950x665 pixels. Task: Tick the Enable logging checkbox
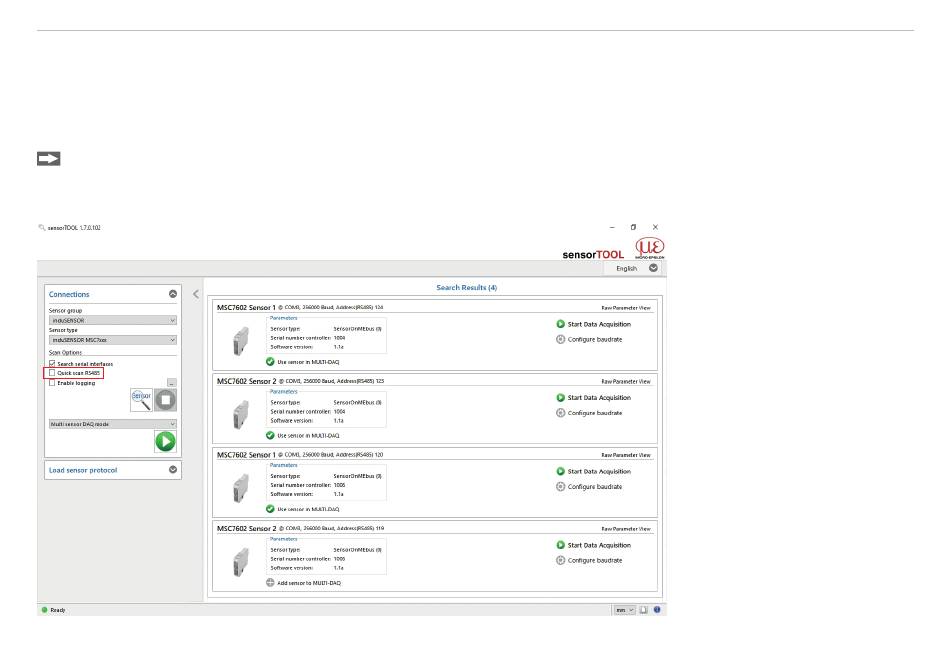point(52,383)
